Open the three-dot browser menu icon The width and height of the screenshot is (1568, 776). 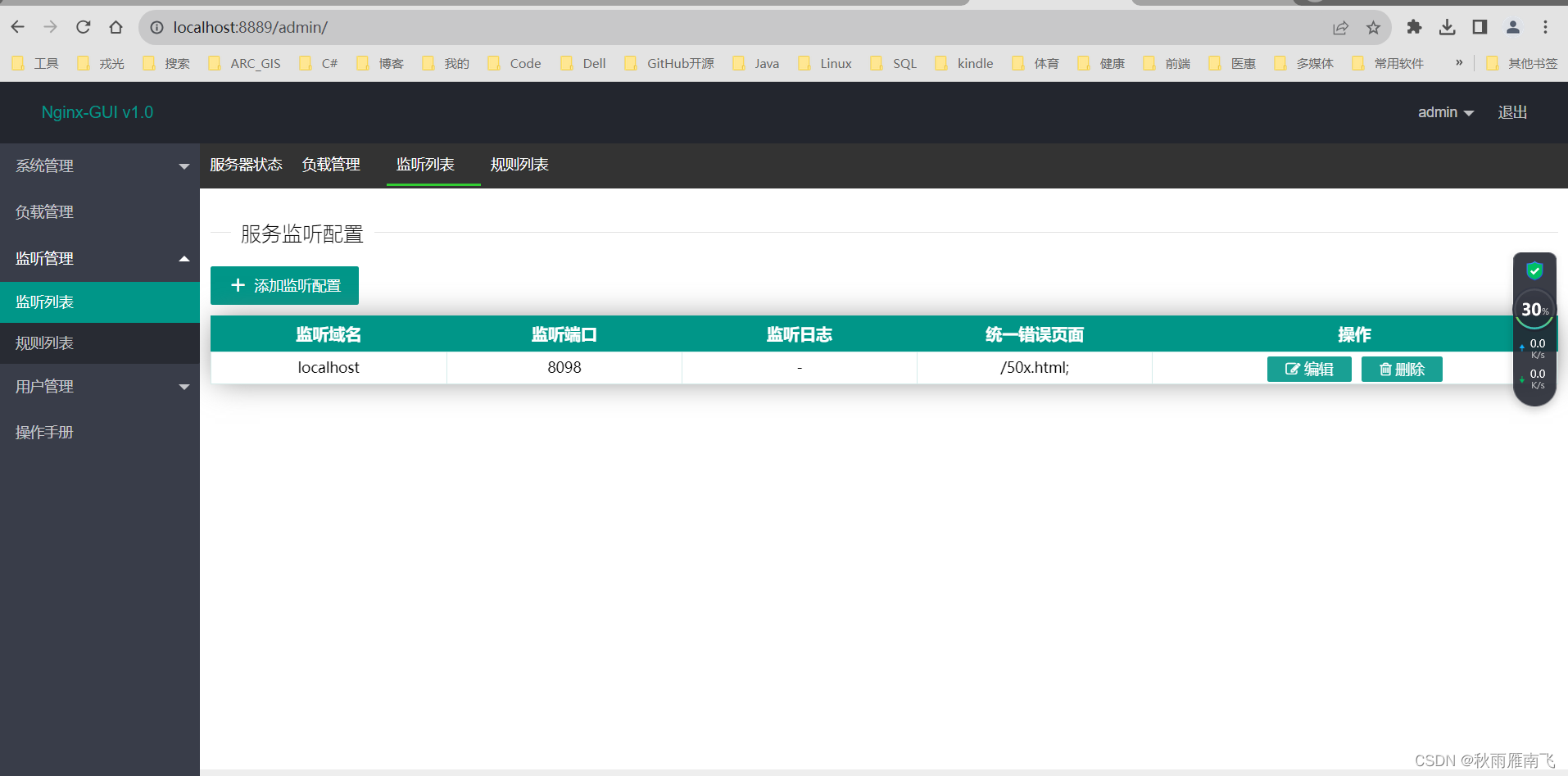pyautogui.click(x=1545, y=27)
